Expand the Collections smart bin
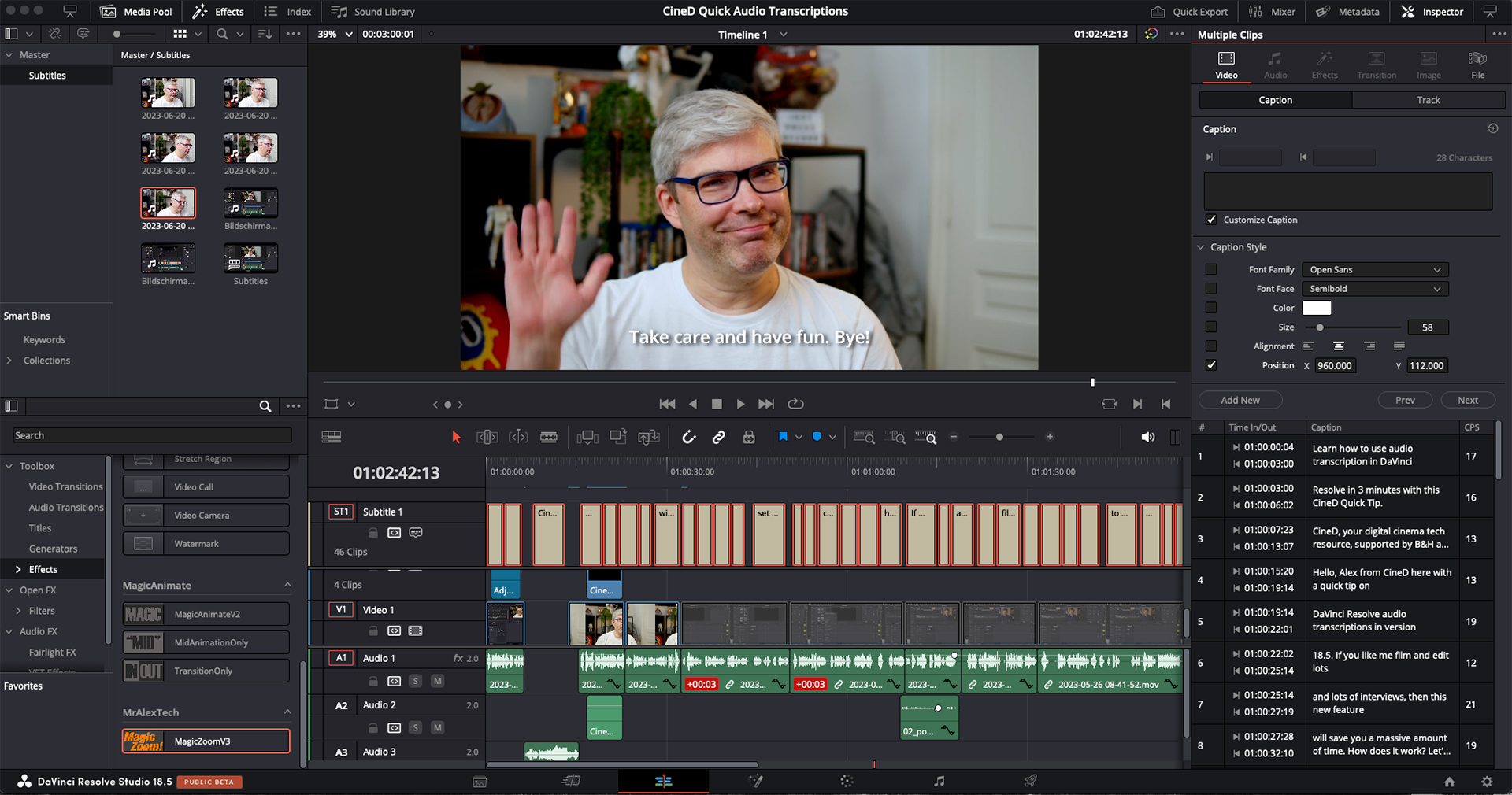 [x=9, y=361]
